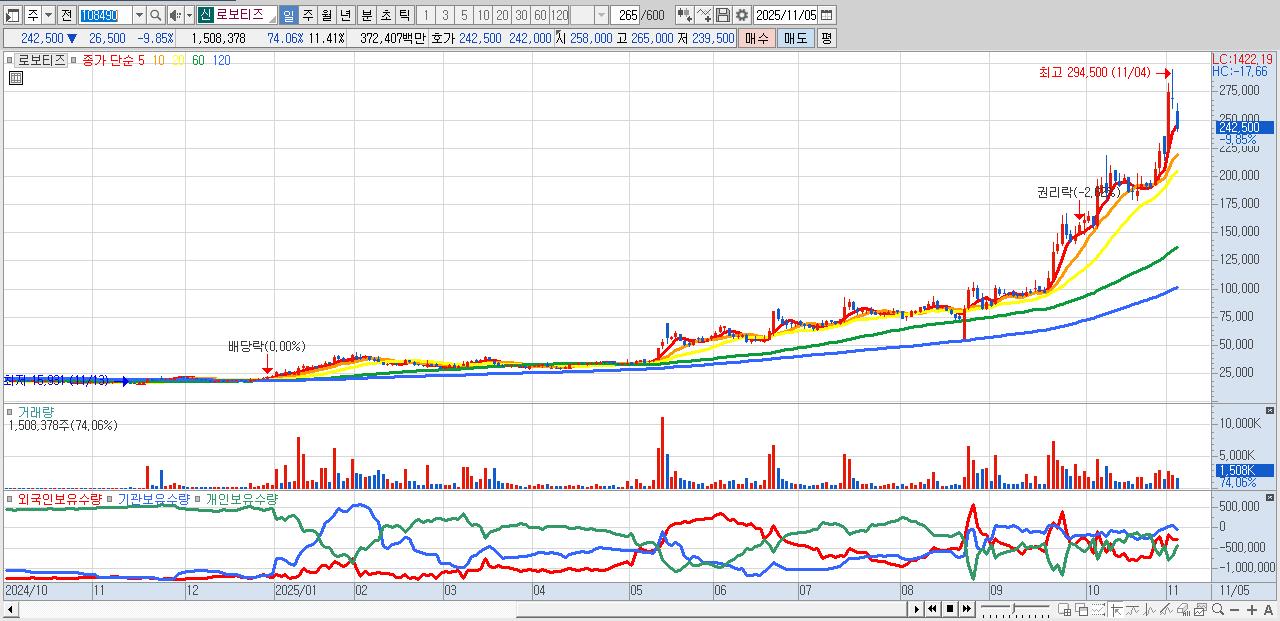The height and width of the screenshot is (621, 1280).
Task: Click the candle chart type icon right of 265/600
Action: pos(685,15)
